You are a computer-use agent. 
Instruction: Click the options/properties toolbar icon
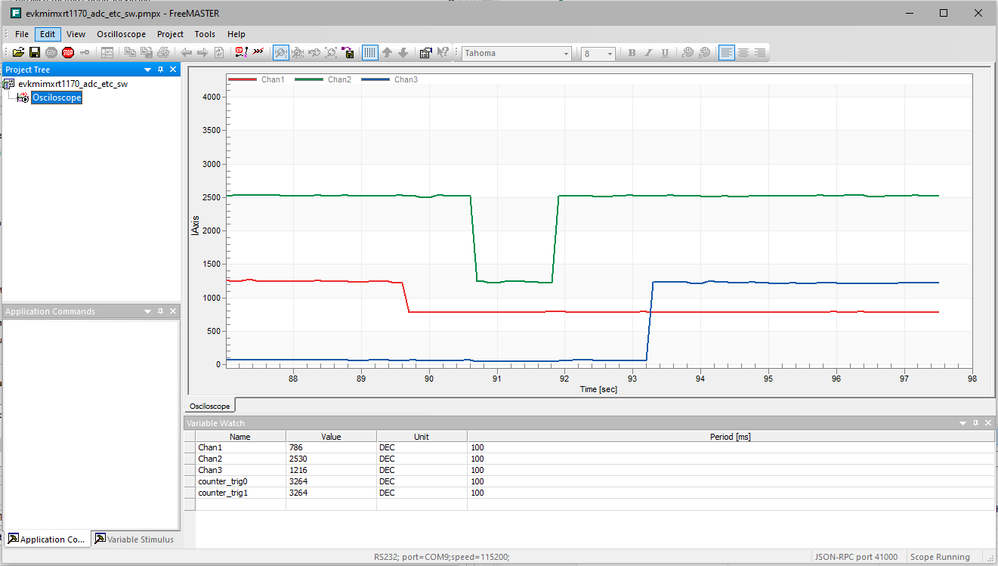coord(426,53)
